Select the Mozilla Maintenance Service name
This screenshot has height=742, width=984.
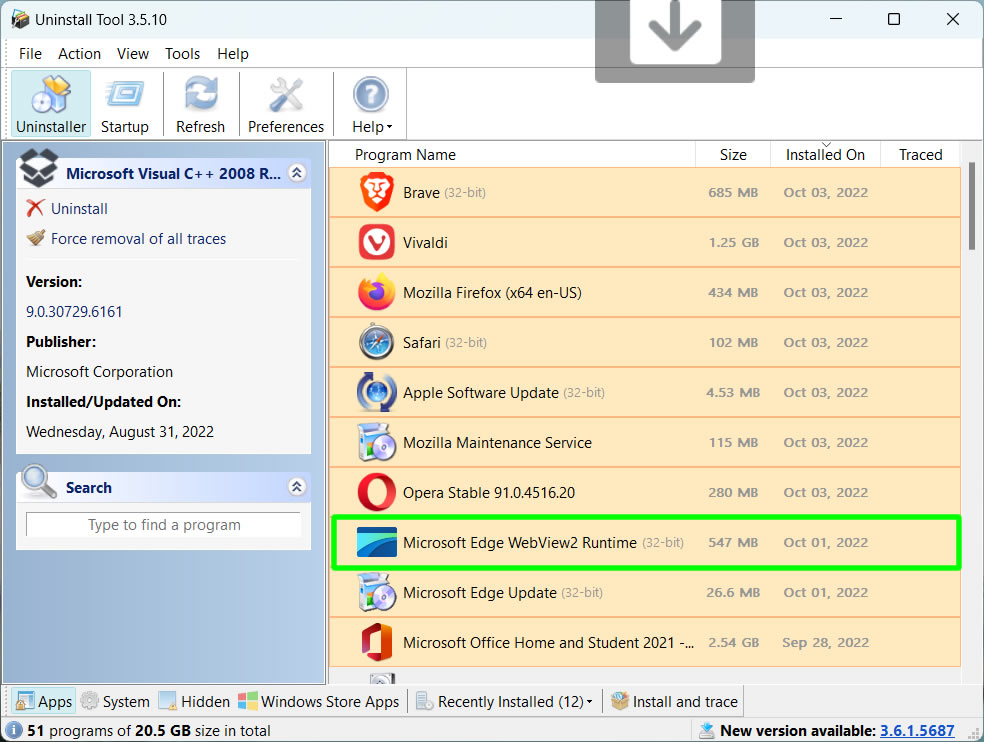497,443
